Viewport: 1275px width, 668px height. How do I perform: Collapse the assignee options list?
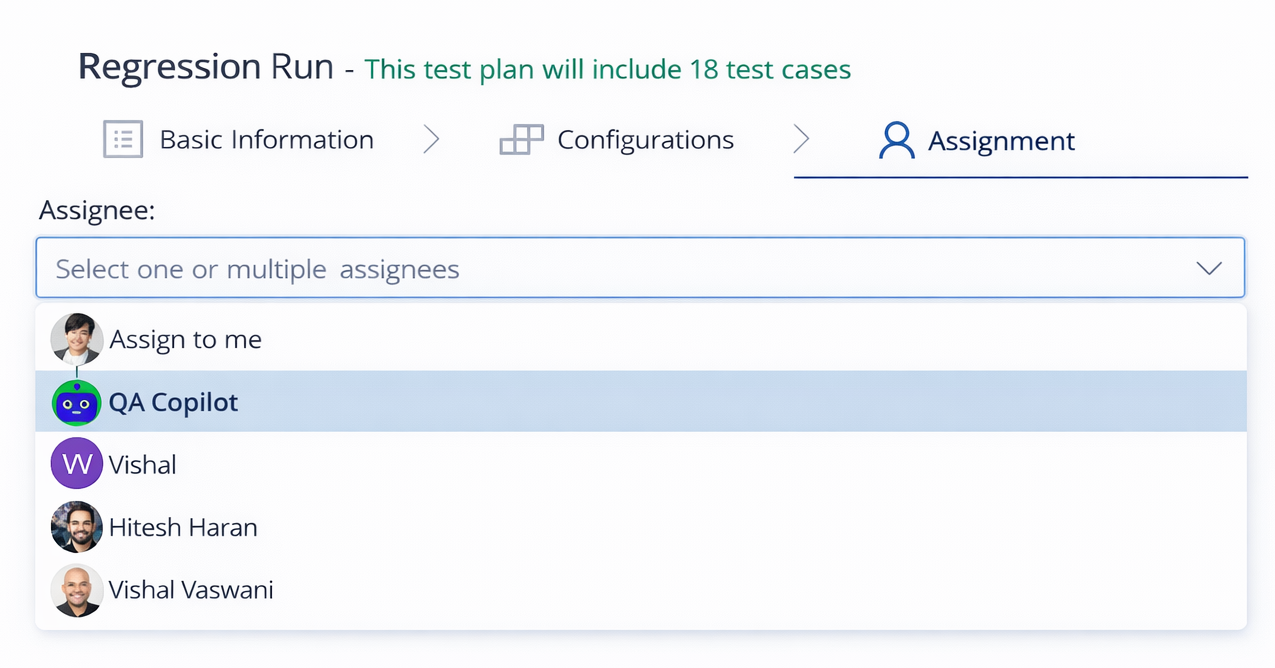tap(1209, 268)
